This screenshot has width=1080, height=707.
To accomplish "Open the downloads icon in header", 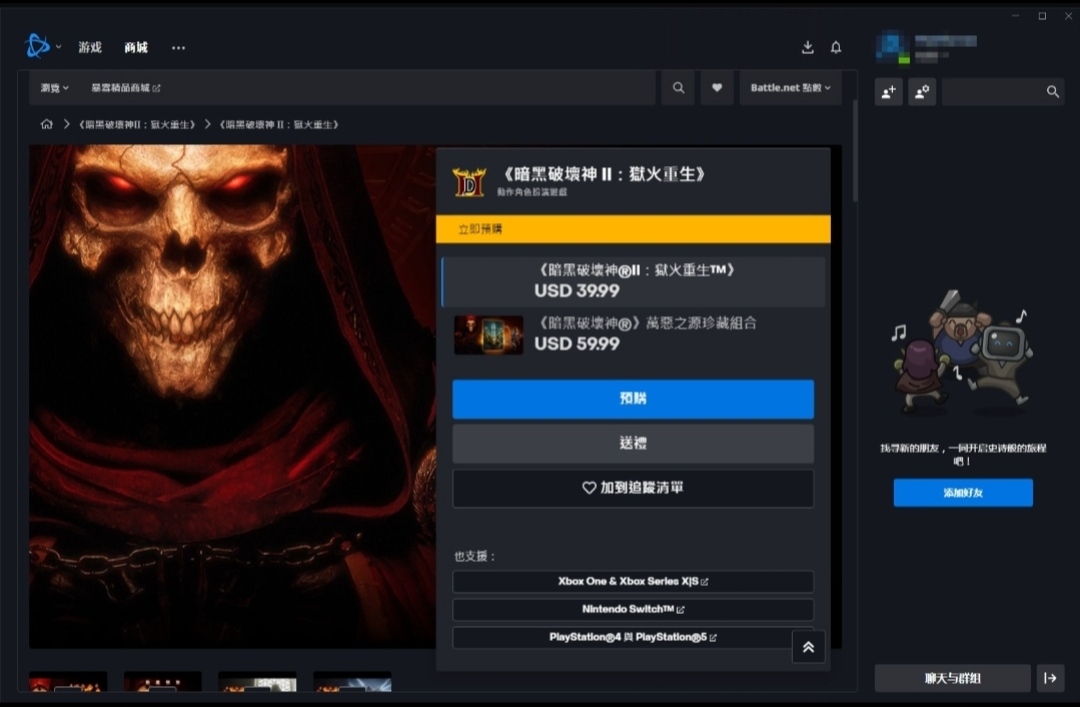I will pyautogui.click(x=807, y=47).
